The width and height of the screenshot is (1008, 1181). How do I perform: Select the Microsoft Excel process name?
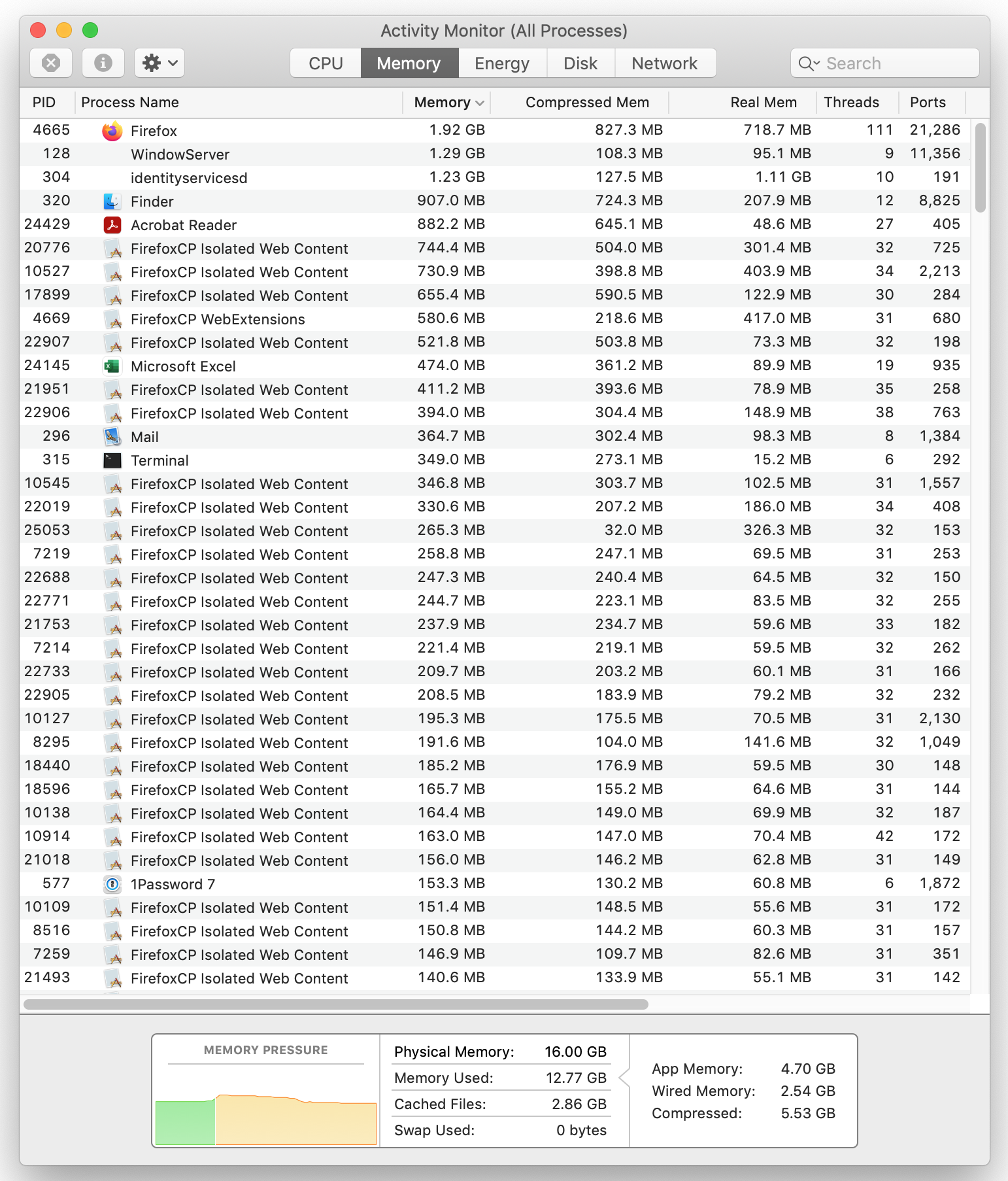click(x=183, y=366)
